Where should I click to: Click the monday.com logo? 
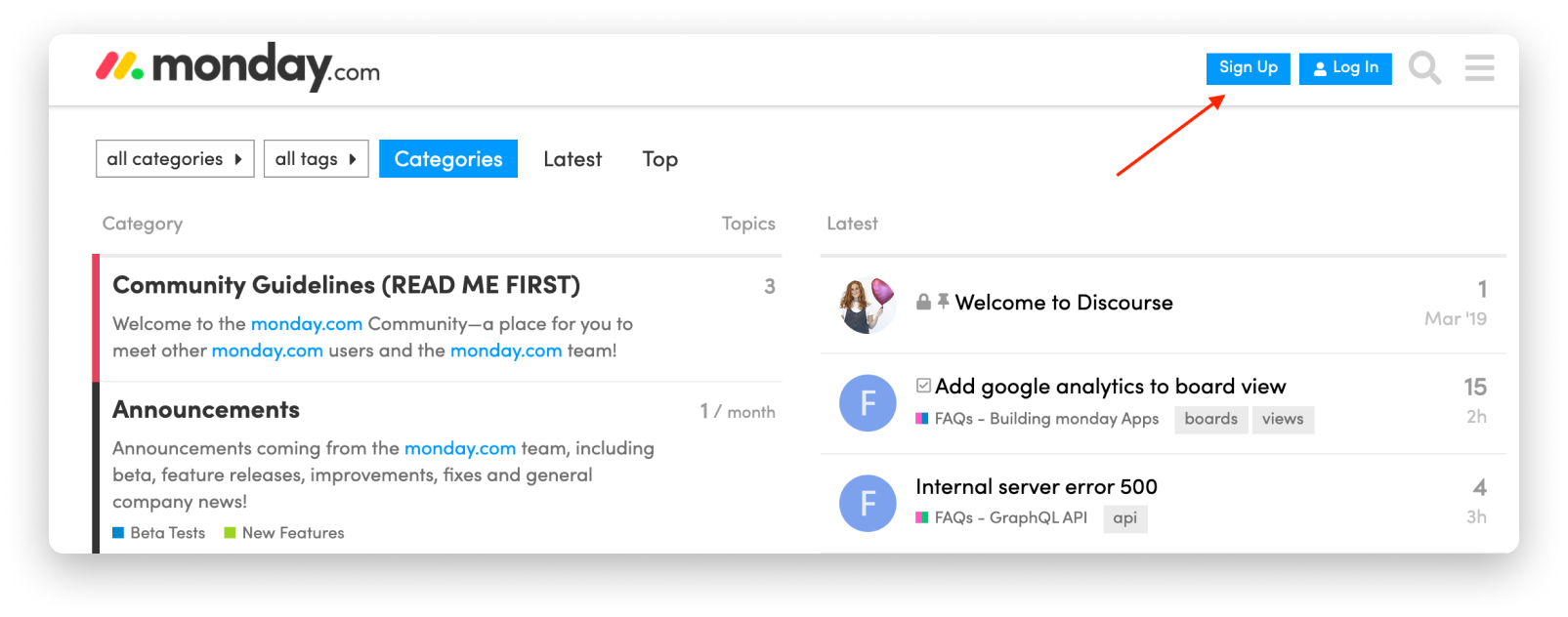(237, 66)
